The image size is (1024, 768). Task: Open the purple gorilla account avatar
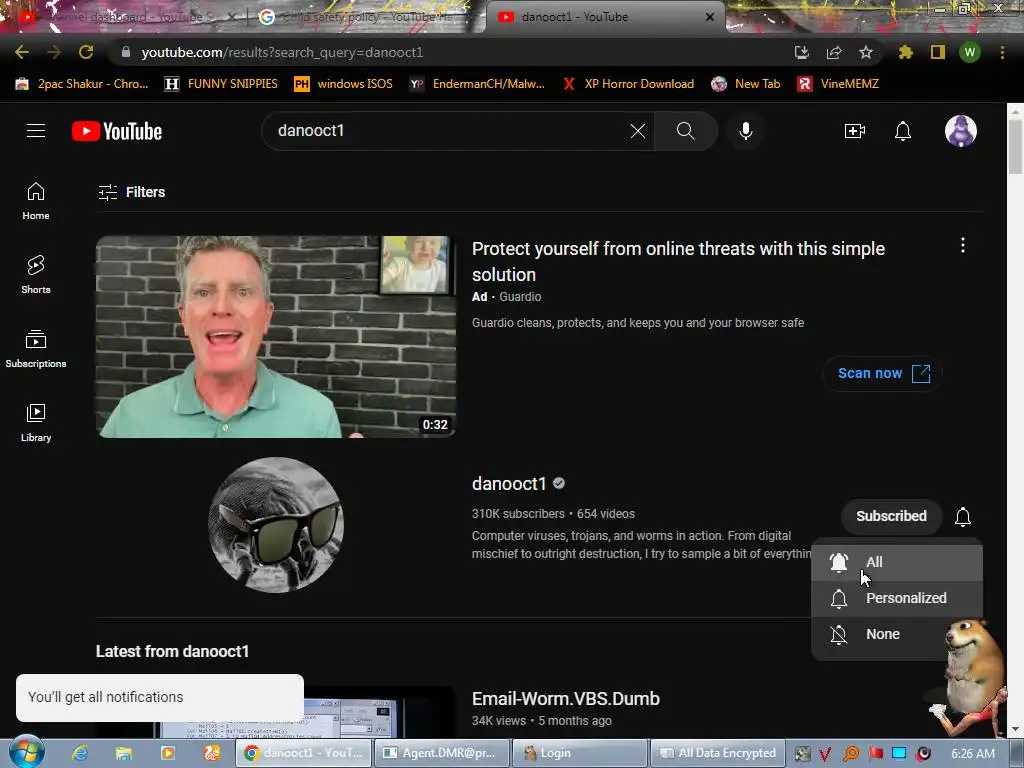tap(961, 131)
